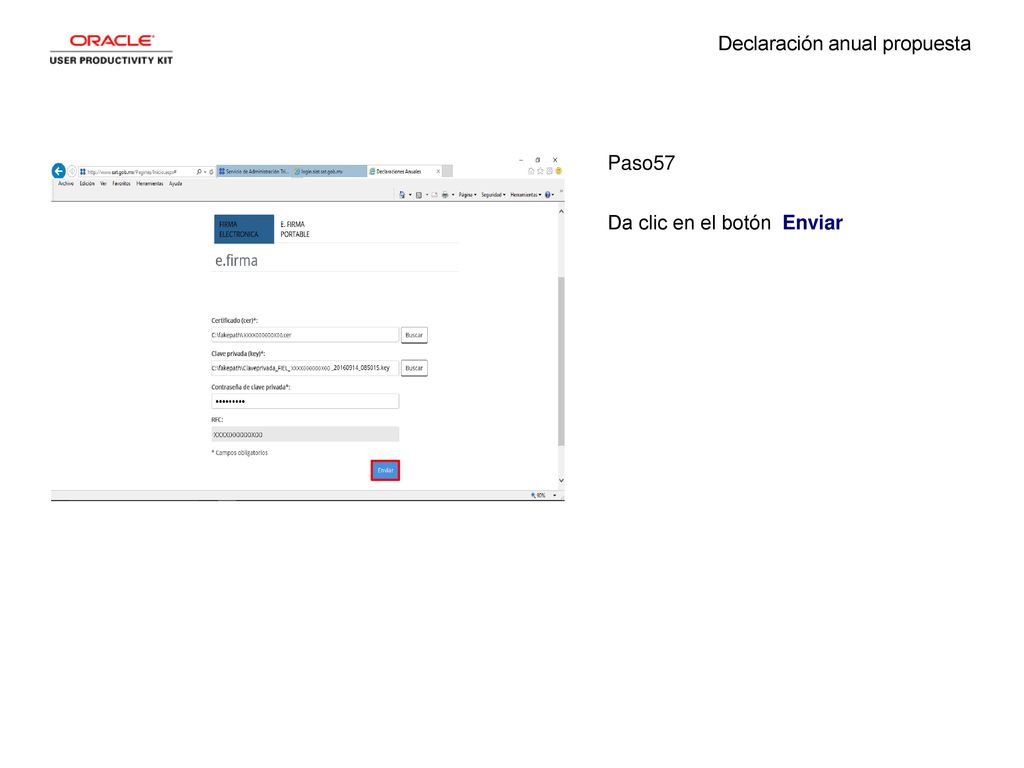Open the Ayuda menu
This screenshot has height=768, width=1024.
click(x=176, y=184)
